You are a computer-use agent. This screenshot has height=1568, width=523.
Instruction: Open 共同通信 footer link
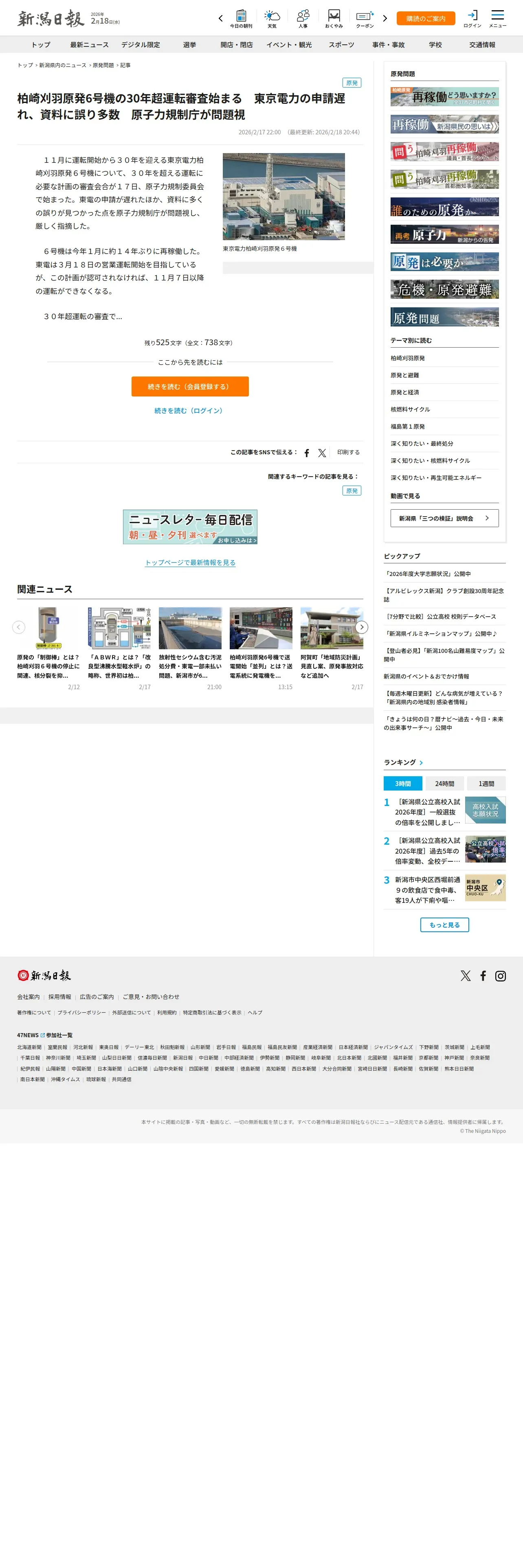click(x=121, y=1080)
